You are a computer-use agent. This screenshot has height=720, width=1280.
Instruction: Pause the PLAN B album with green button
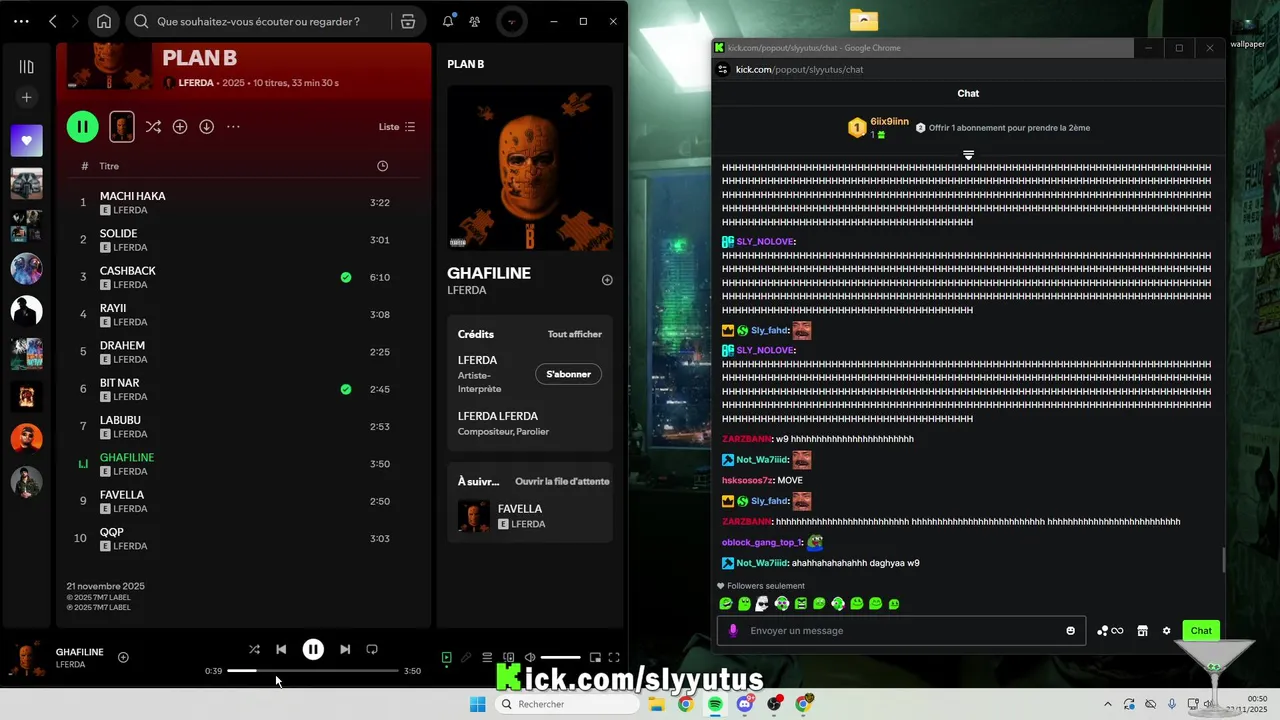click(83, 126)
